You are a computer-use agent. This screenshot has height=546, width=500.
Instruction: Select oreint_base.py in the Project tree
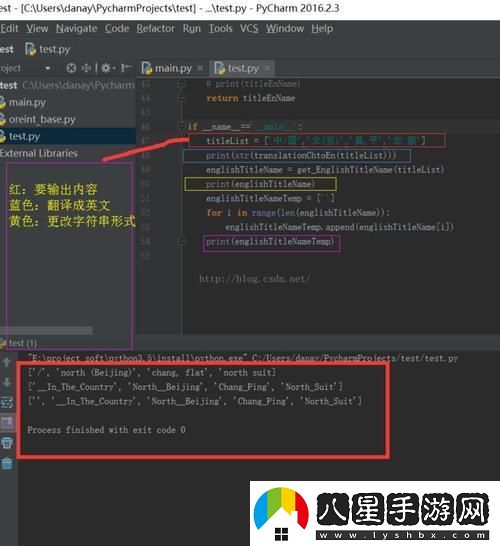coord(68,119)
